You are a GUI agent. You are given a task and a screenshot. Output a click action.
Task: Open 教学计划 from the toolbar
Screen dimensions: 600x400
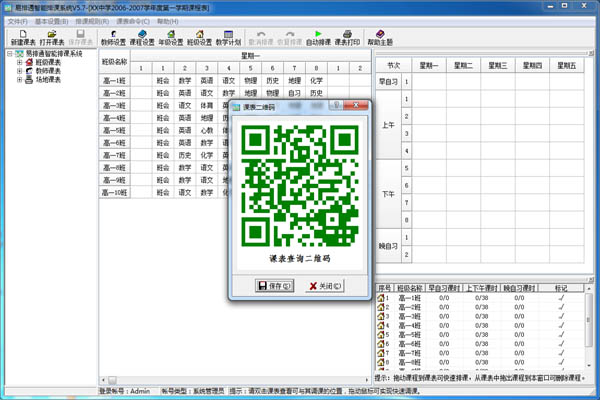228,38
